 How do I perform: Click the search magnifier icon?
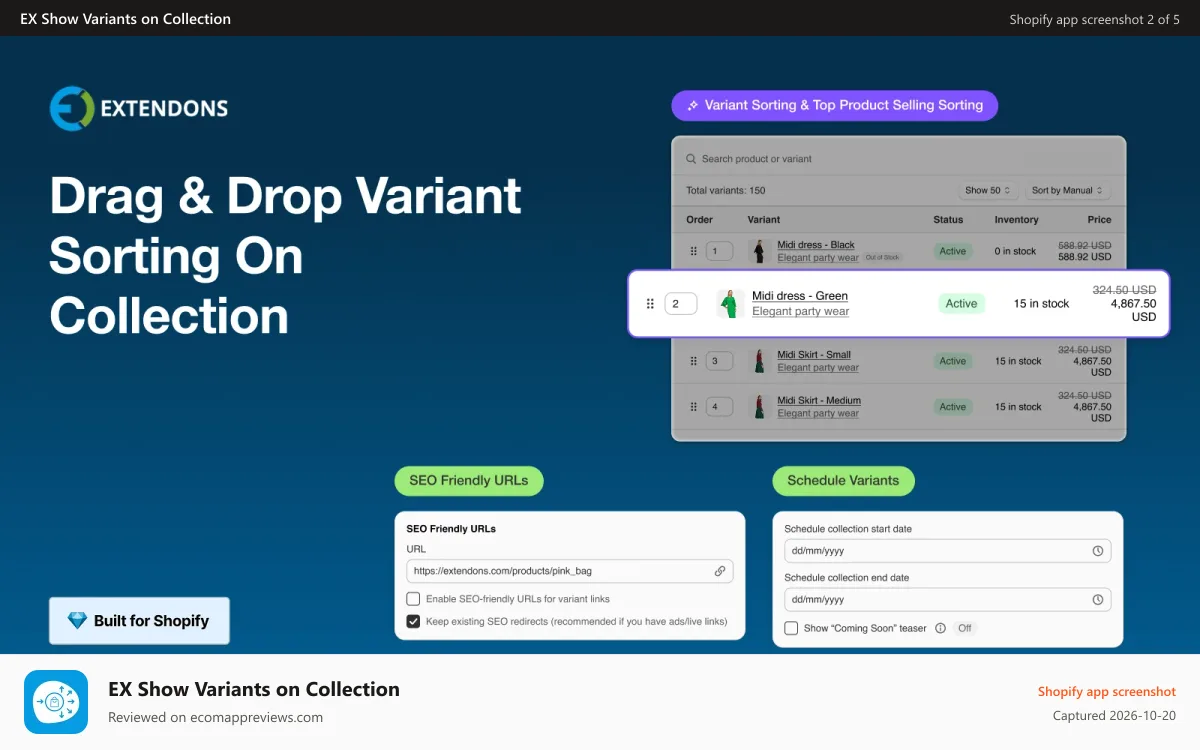click(x=691, y=158)
